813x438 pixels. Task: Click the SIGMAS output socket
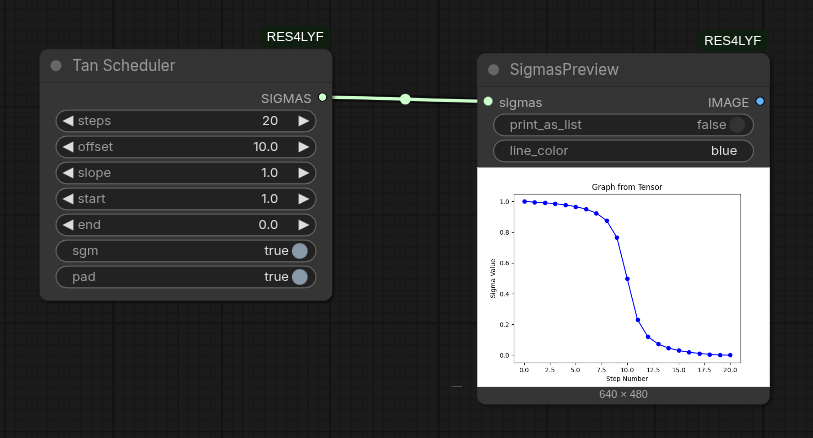coord(323,97)
